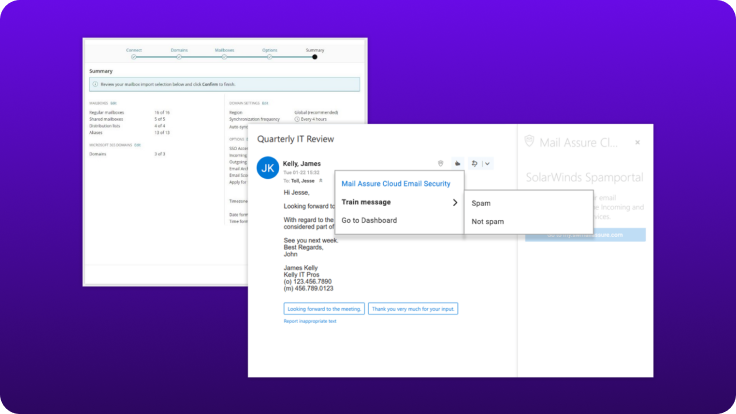Click phone number (o) 123.456.7890

coord(307,282)
